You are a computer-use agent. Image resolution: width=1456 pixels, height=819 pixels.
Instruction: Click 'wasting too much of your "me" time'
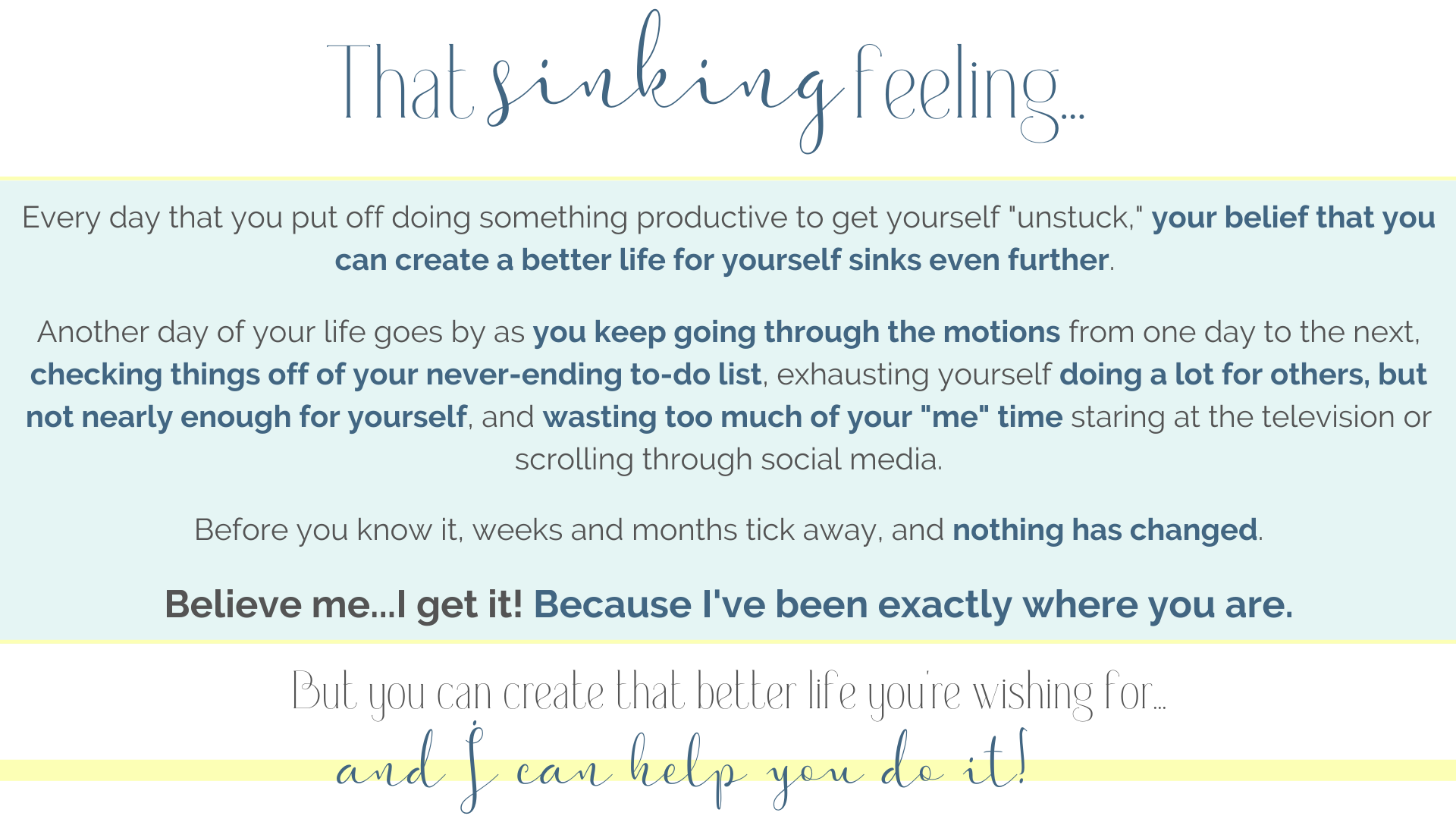tap(802, 417)
